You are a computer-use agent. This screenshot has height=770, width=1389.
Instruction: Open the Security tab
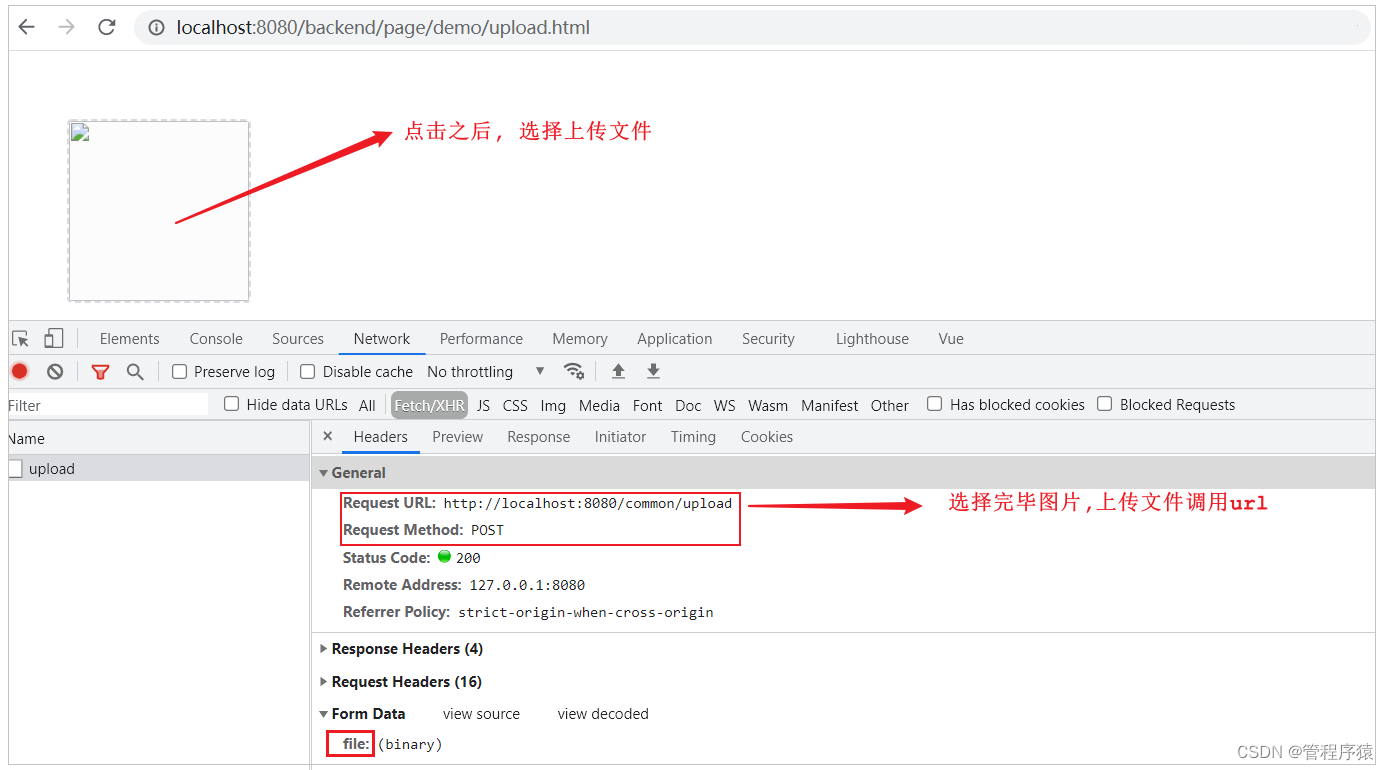coord(768,339)
